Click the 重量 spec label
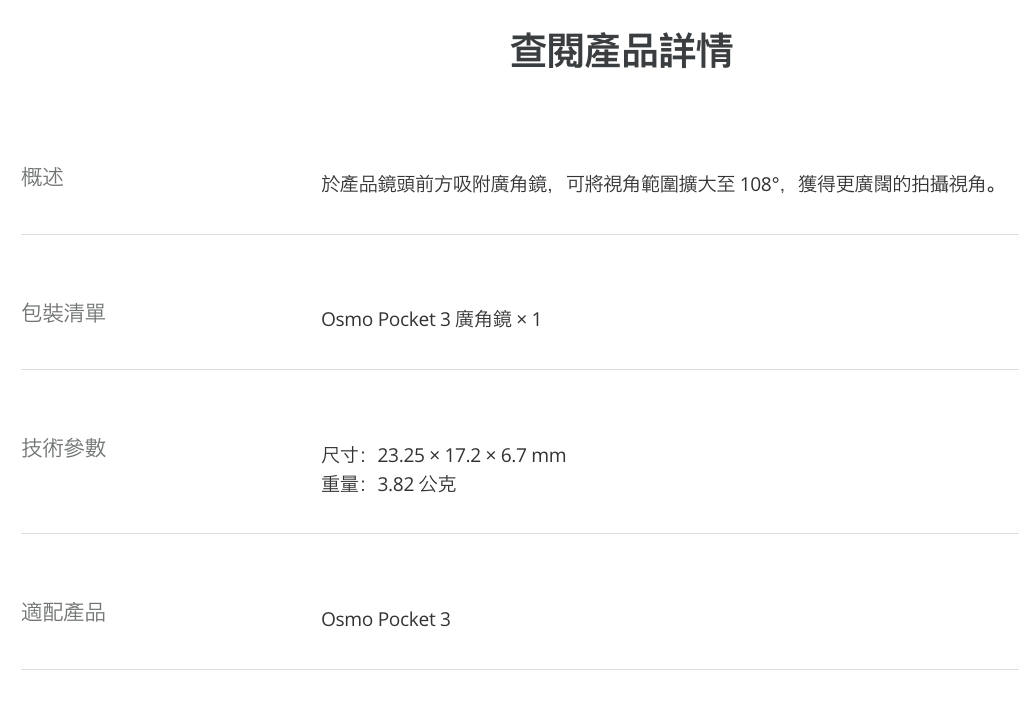This screenshot has width=1019, height=705. click(340, 484)
